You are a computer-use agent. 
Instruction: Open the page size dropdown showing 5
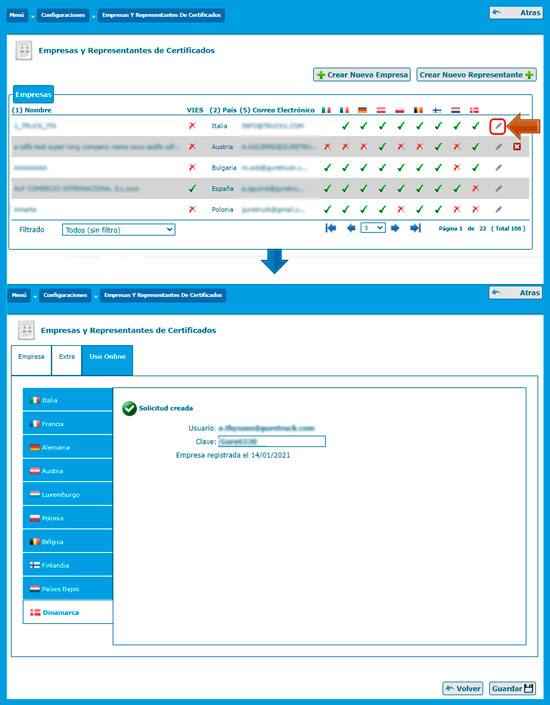(373, 228)
